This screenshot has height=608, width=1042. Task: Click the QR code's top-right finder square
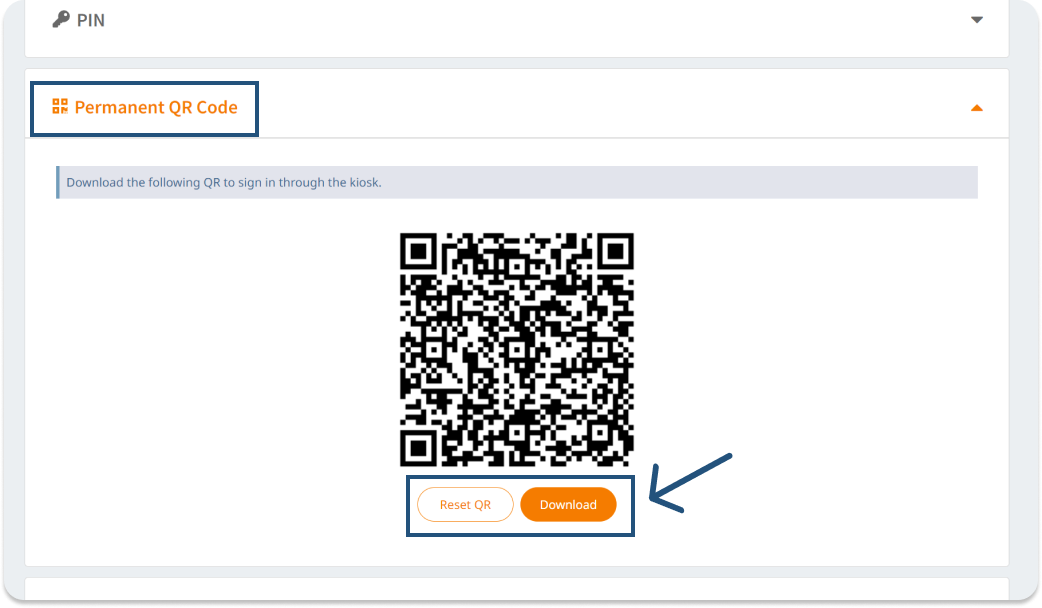point(615,252)
